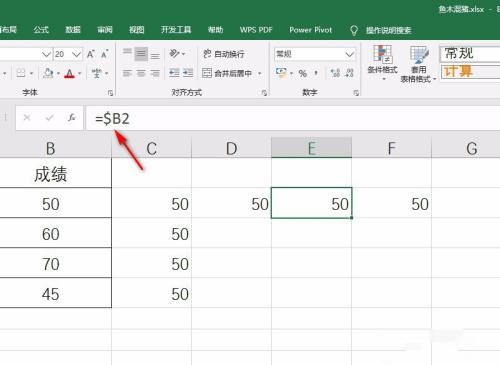Open the 对齐方式 group dialog launcher

click(x=264, y=93)
